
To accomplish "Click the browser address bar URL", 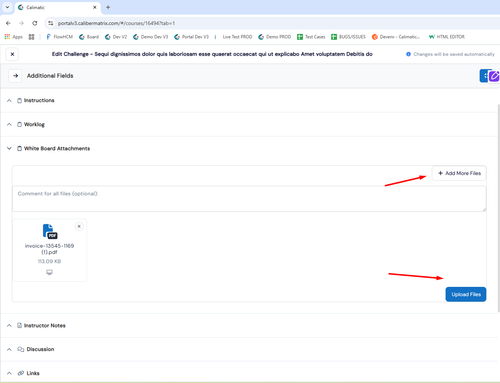I will click(116, 23).
